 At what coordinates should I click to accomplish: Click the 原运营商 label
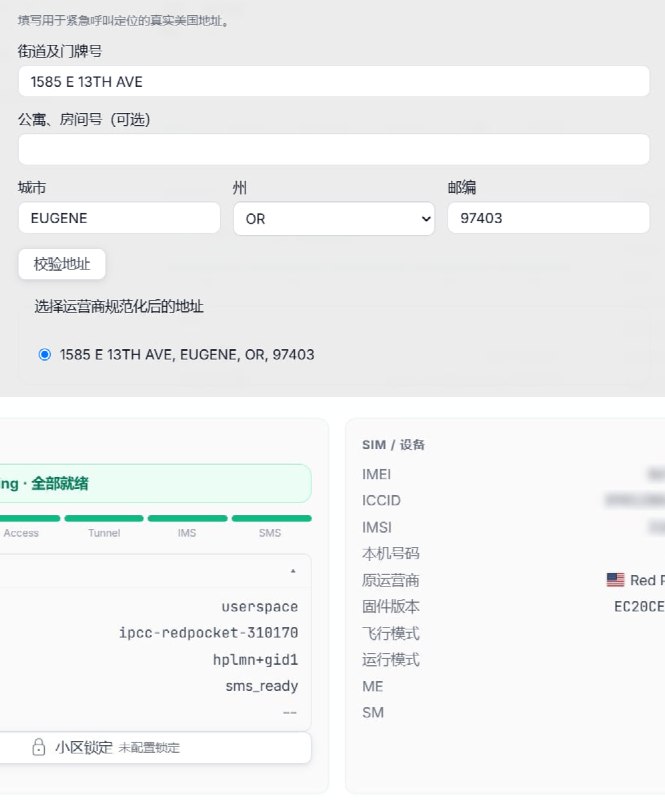pos(390,580)
